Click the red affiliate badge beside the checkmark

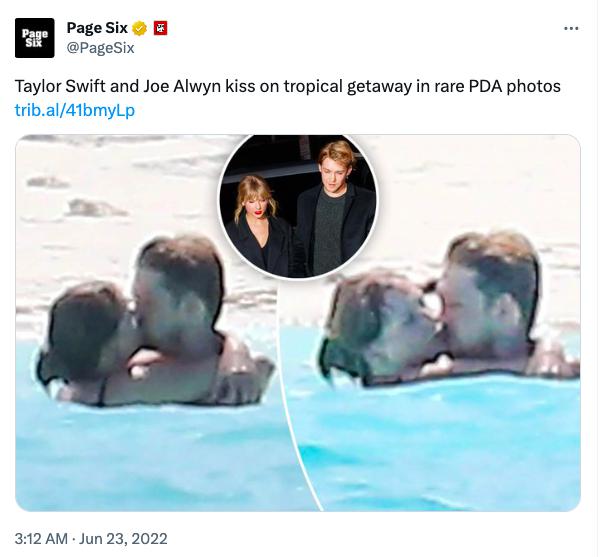160,27
